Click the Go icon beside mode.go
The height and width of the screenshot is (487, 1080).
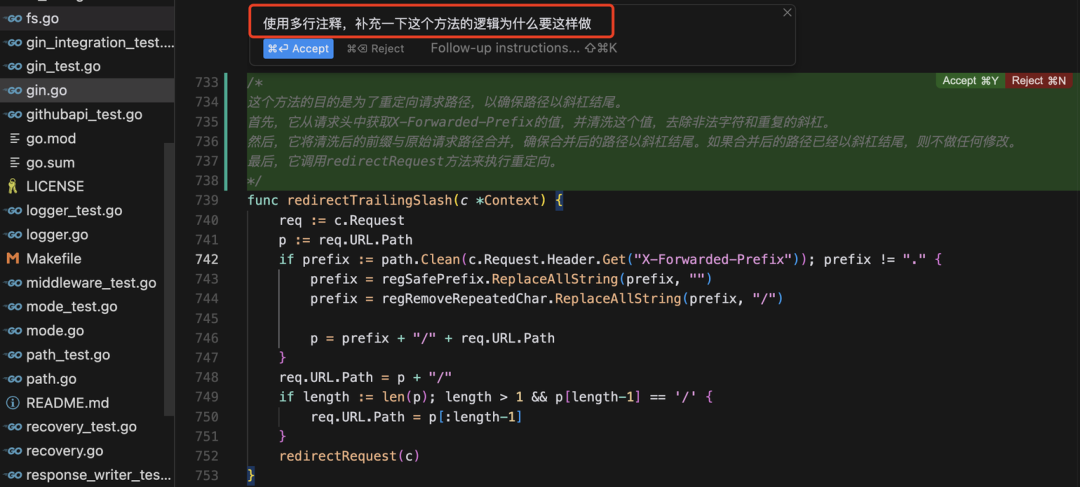point(12,331)
